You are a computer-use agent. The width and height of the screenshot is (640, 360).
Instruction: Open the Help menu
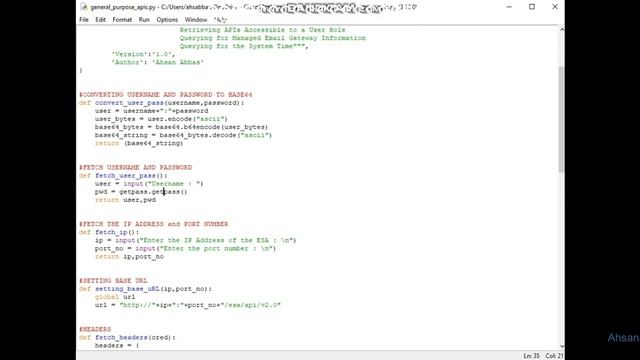220,20
